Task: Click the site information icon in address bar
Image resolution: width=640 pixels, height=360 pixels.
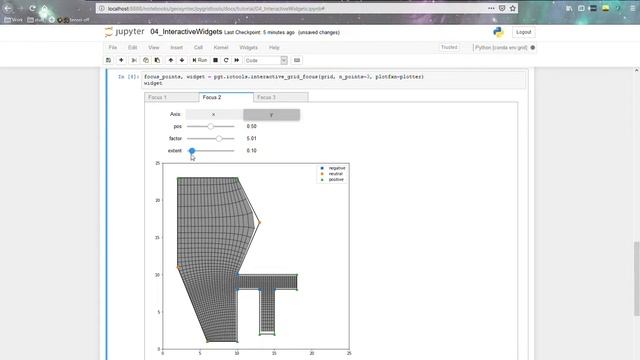Action: pyautogui.click(x=102, y=8)
